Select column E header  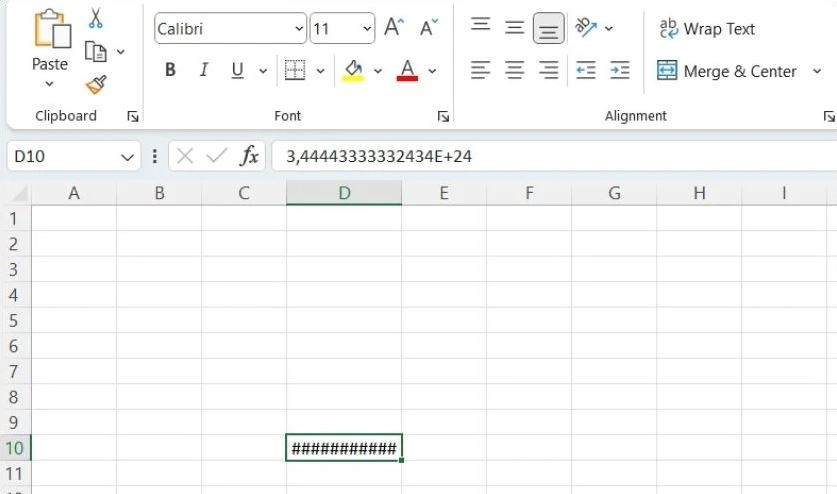tap(444, 193)
